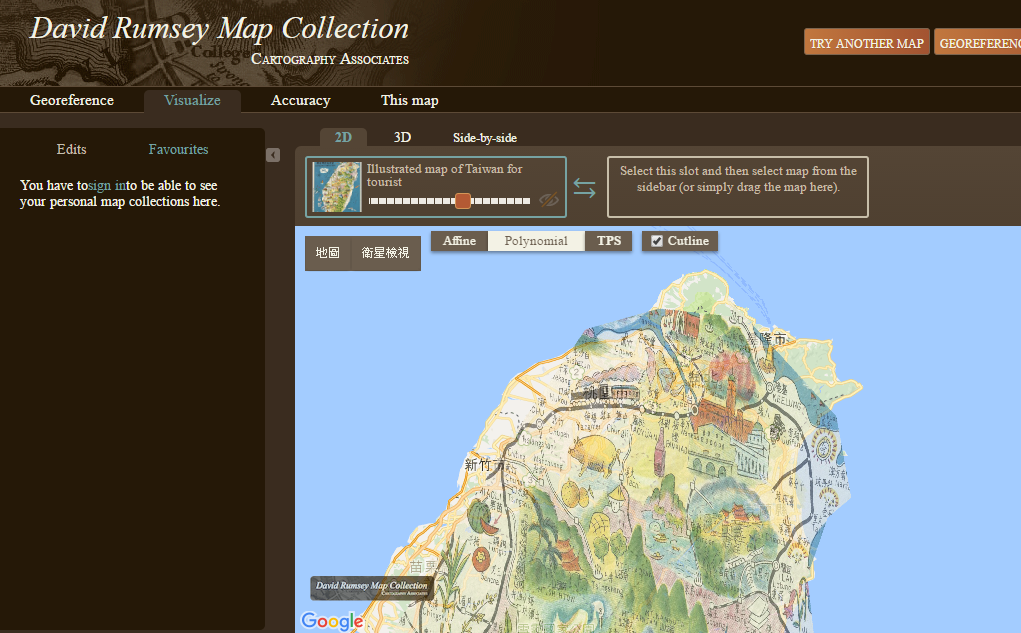This screenshot has width=1021, height=633.
Task: Open the Accuracy tab
Action: (x=301, y=100)
